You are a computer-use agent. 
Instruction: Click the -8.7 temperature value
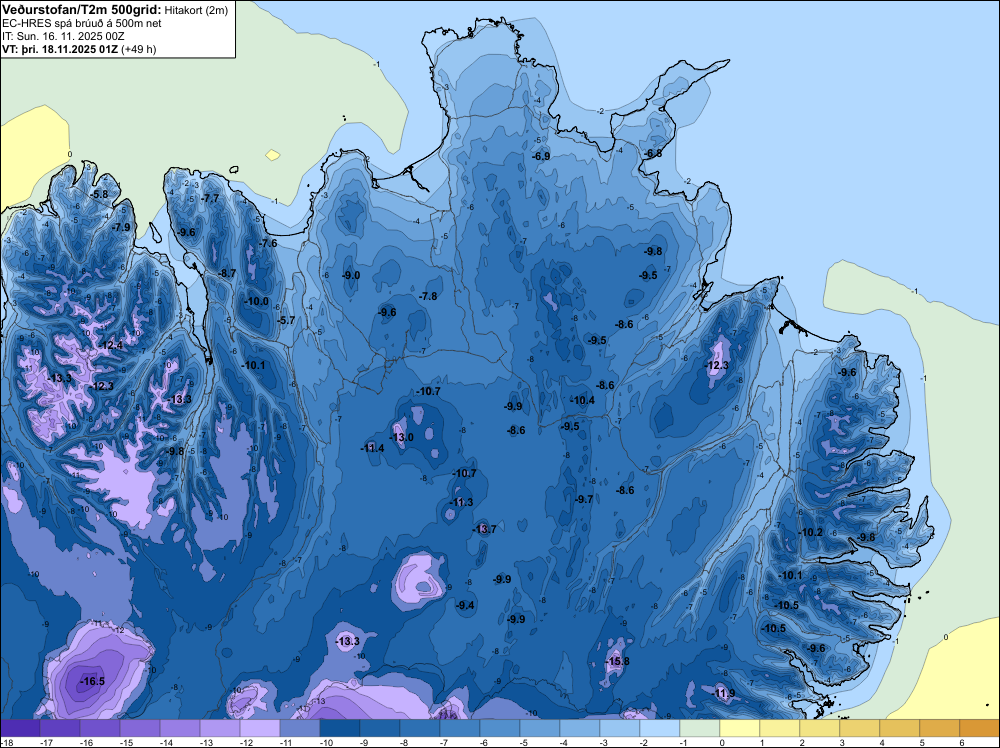tap(226, 273)
